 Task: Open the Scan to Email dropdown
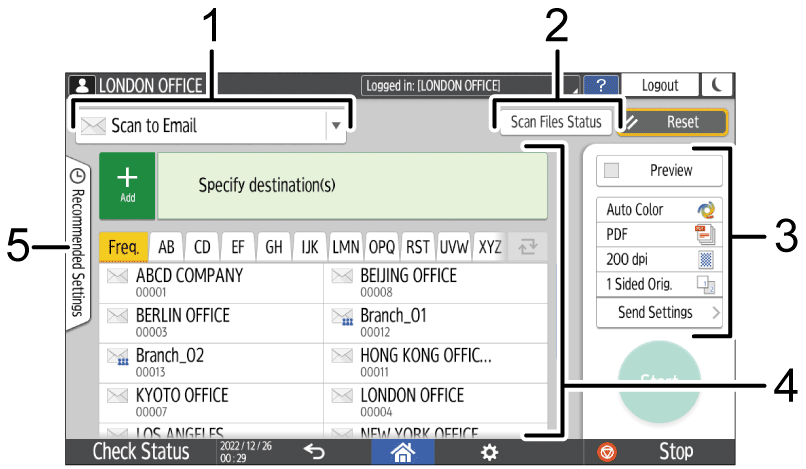pyautogui.click(x=212, y=126)
